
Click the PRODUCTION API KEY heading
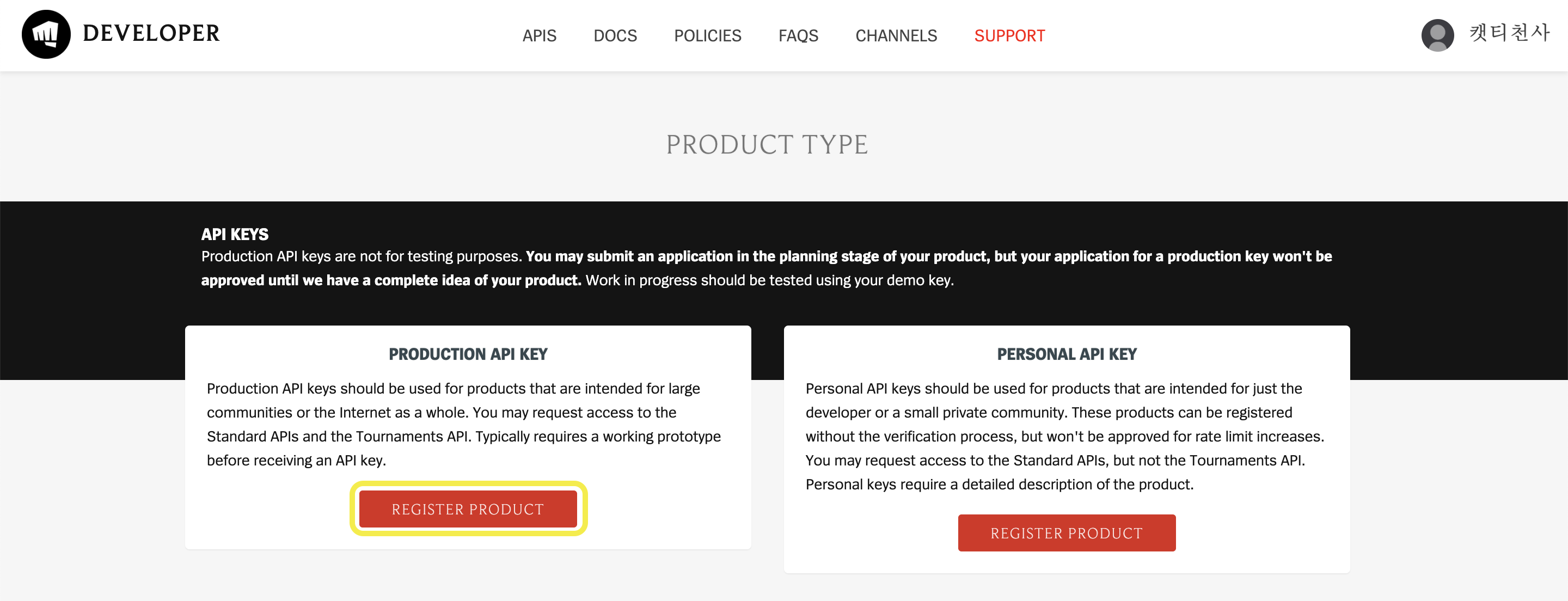tap(467, 354)
